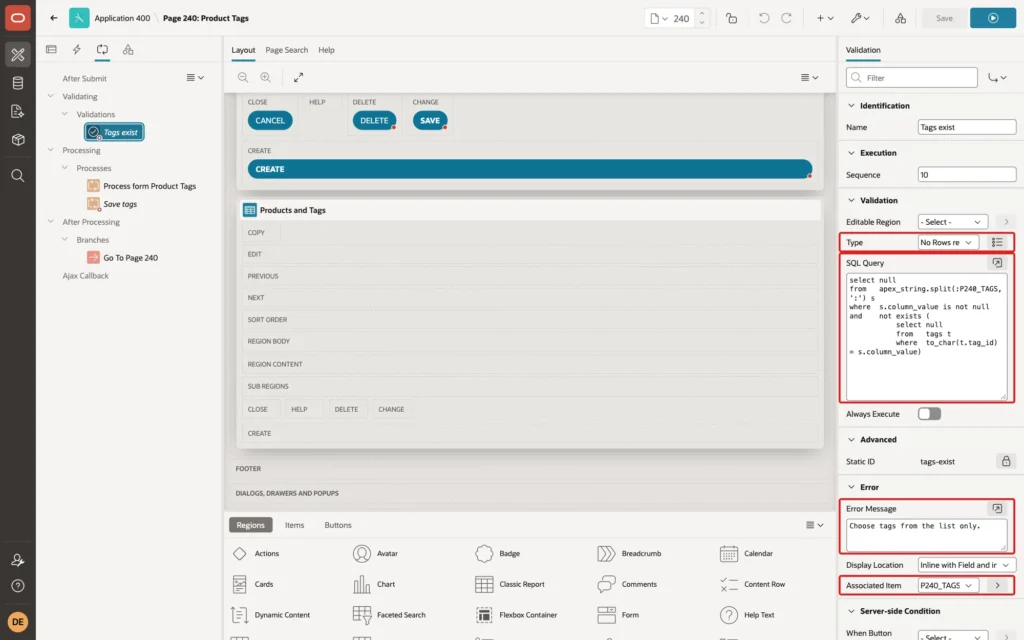Viewport: 1024px width, 640px height.
Task: Go to Associated Item using arrow button
Action: click(x=997, y=585)
